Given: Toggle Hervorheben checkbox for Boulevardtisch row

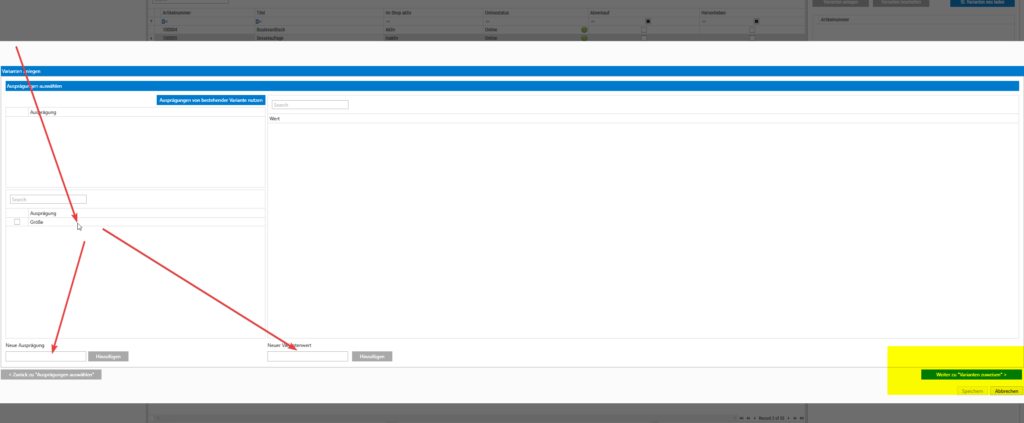Looking at the screenshot, I should pos(752,30).
